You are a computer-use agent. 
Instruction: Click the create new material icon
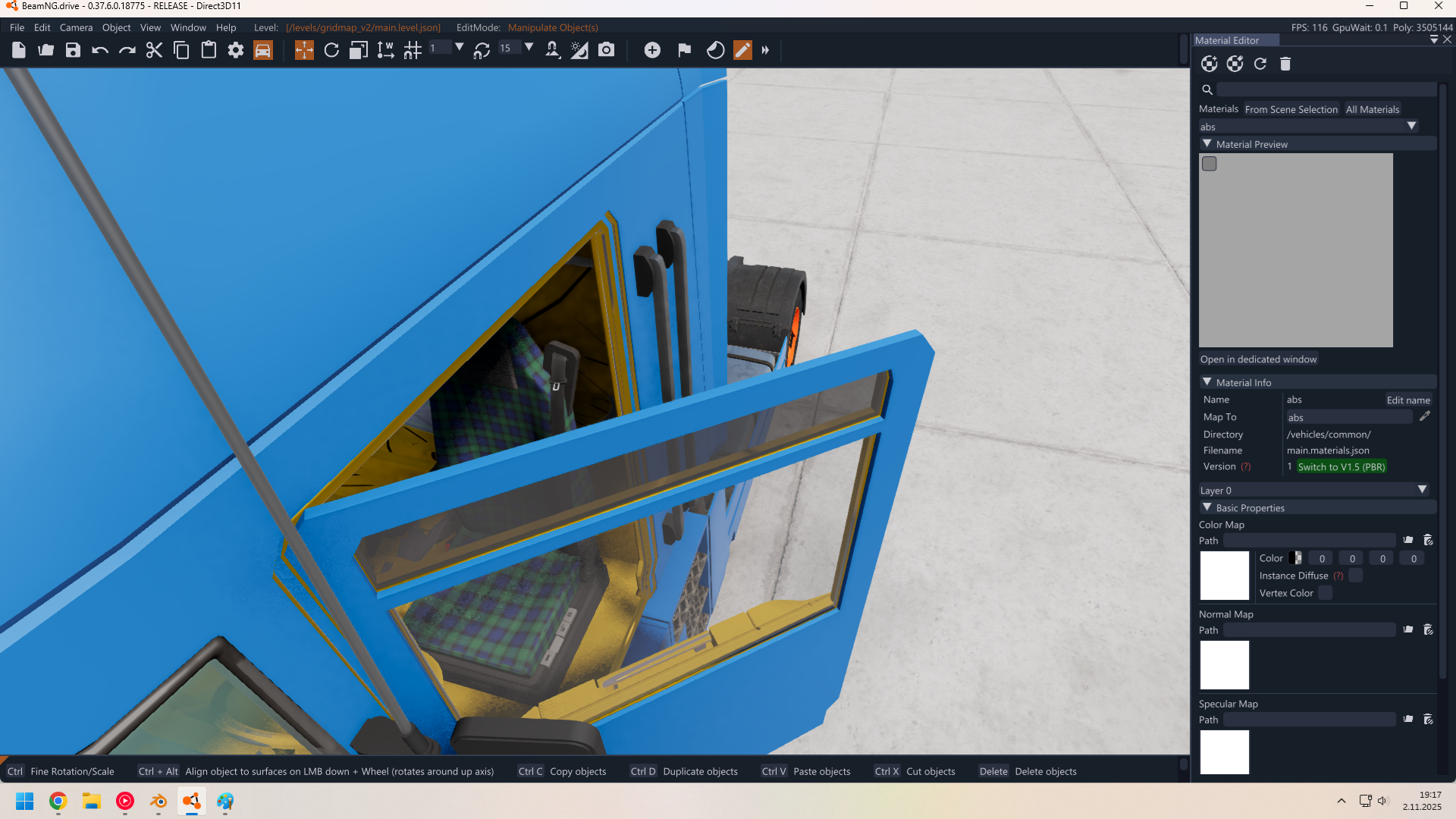(x=1210, y=64)
